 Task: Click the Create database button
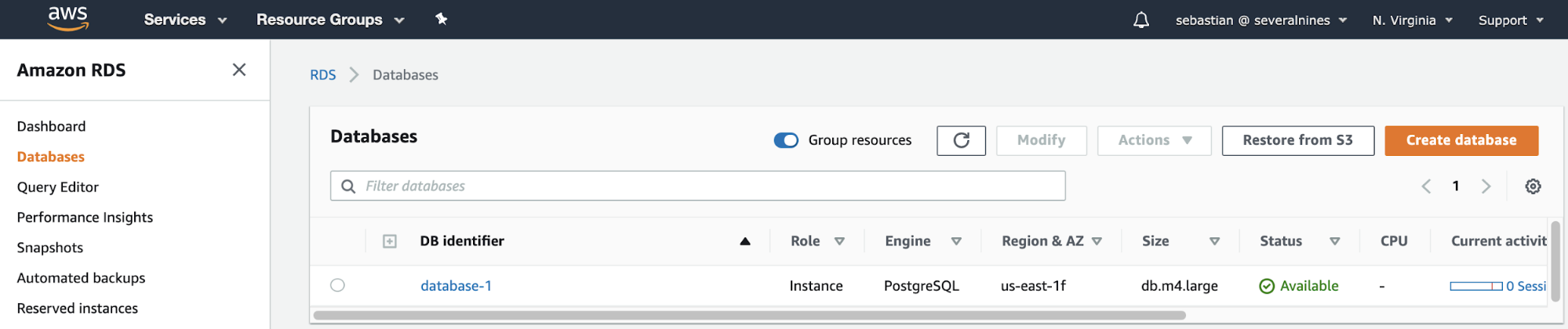tap(1461, 140)
